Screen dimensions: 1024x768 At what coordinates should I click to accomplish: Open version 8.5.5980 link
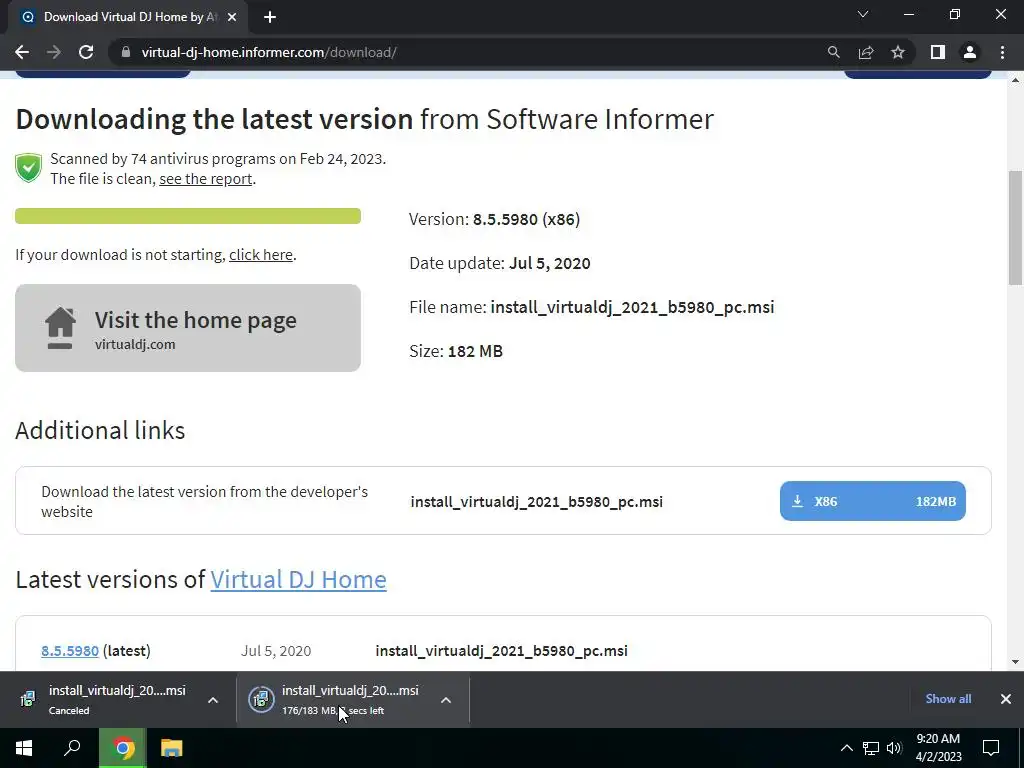[70, 651]
